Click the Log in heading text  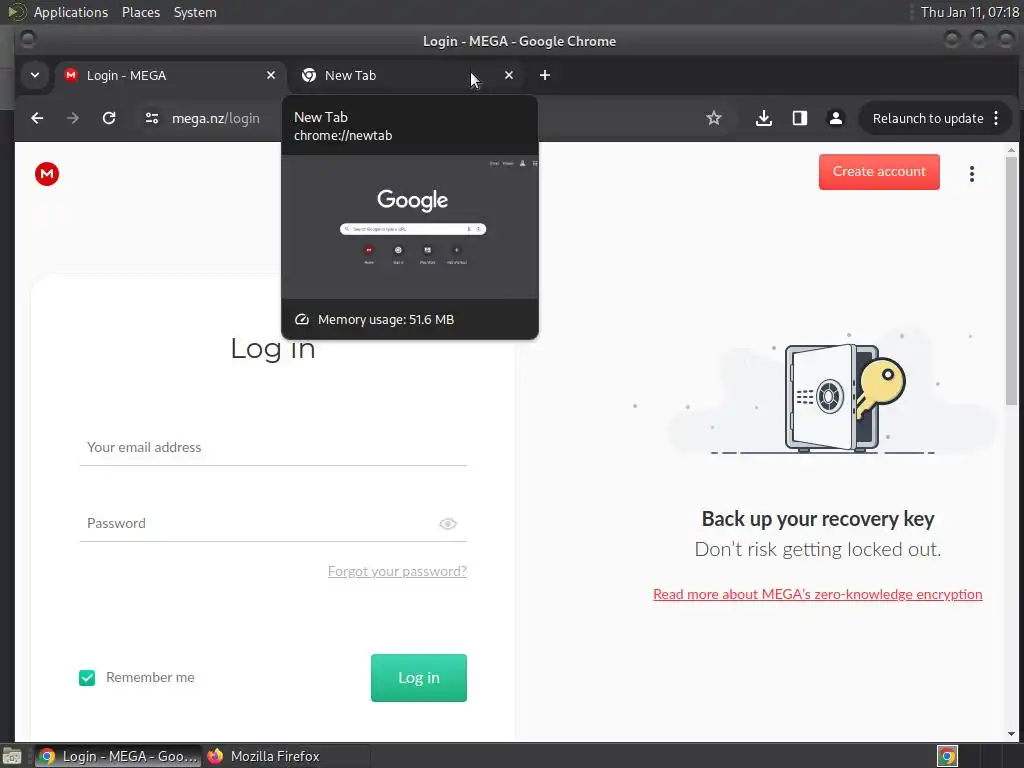pos(273,348)
